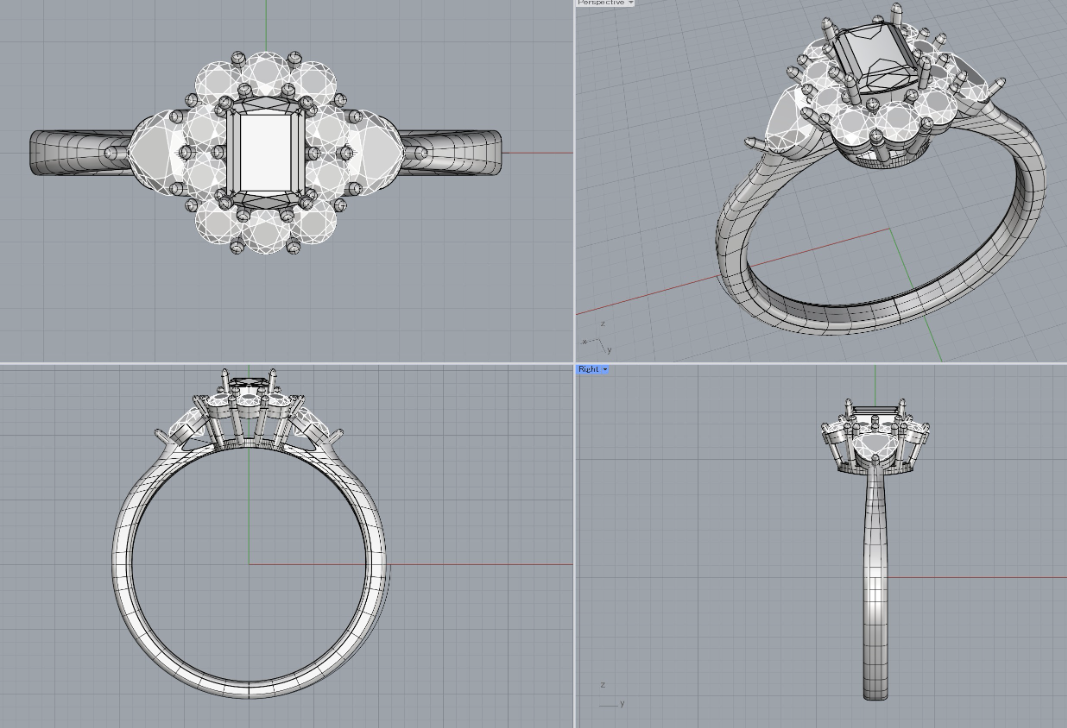This screenshot has height=728, width=1067.
Task: Select the right pear-shaped side stone, top view
Action: (374, 153)
